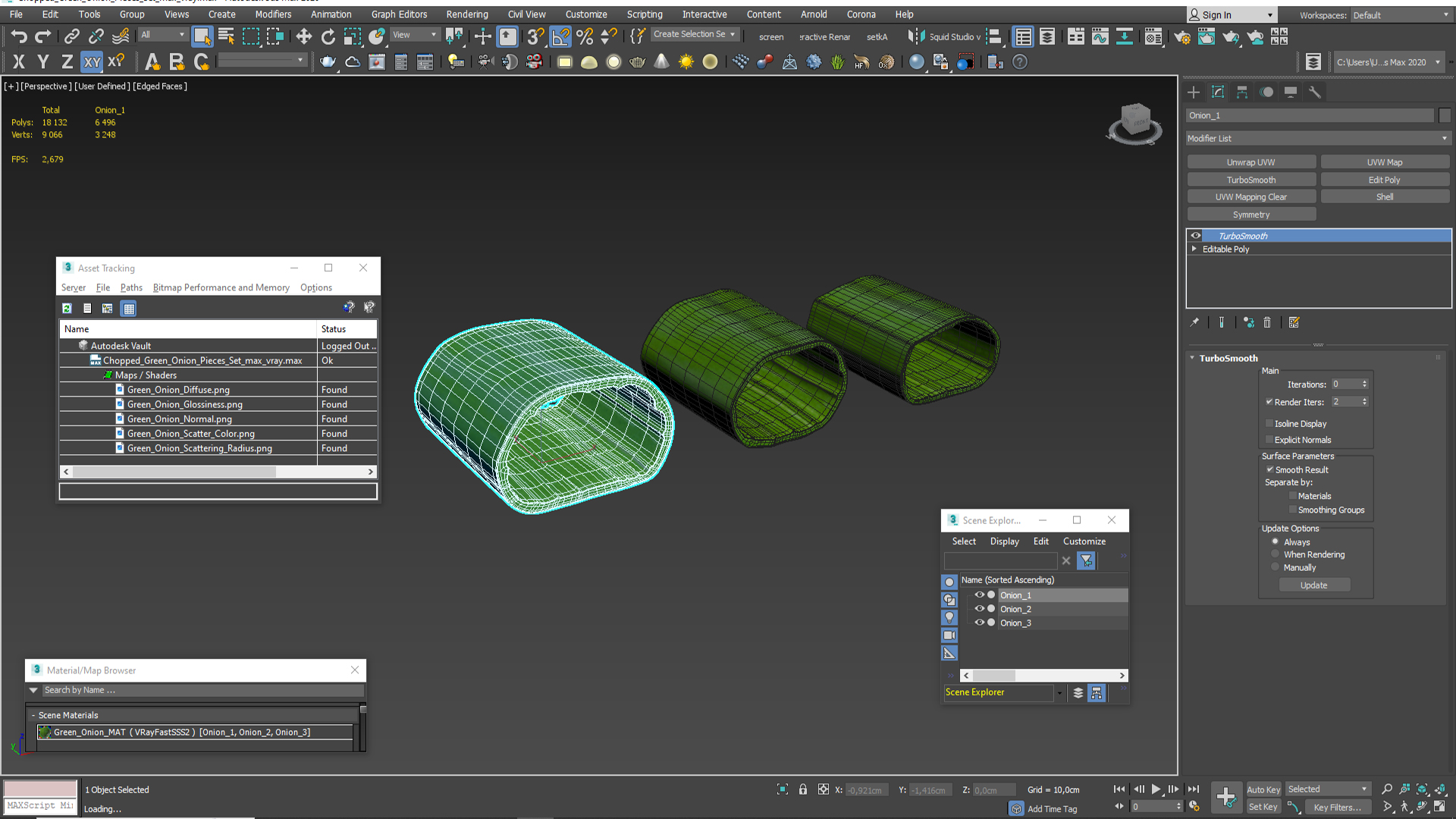
Task: Refresh the Asset Tracking list
Action: pos(67,308)
